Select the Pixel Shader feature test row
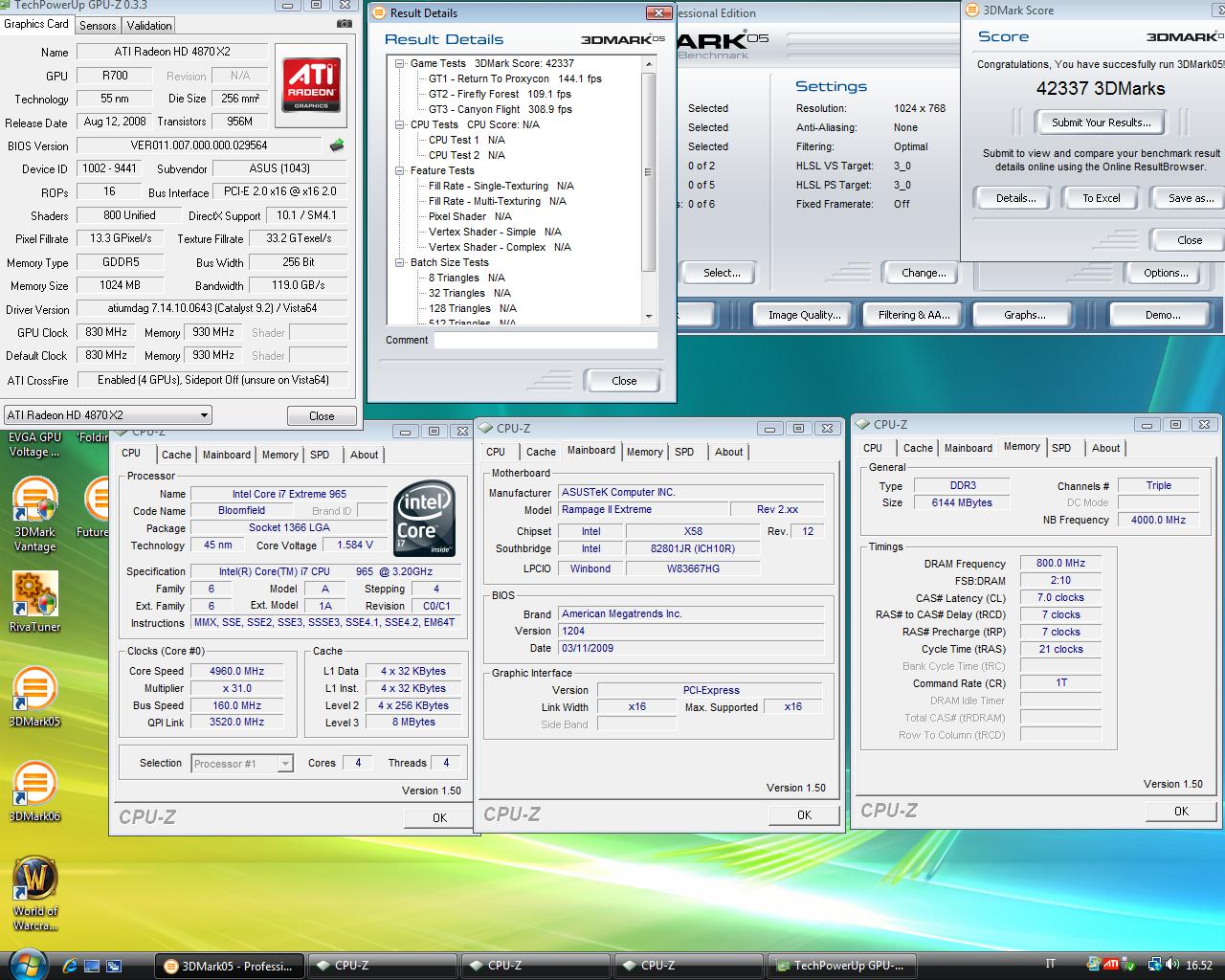1225x980 pixels. pos(470,216)
